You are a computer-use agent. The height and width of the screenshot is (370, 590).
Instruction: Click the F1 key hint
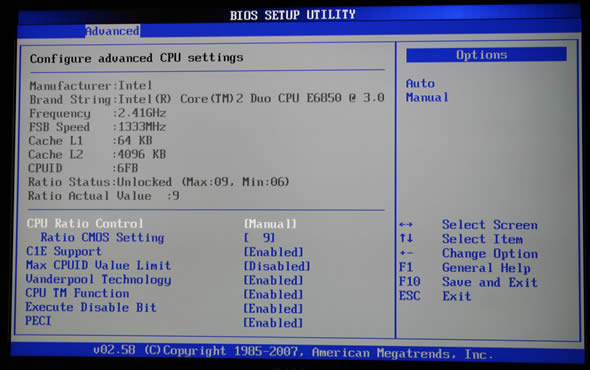coord(406,267)
